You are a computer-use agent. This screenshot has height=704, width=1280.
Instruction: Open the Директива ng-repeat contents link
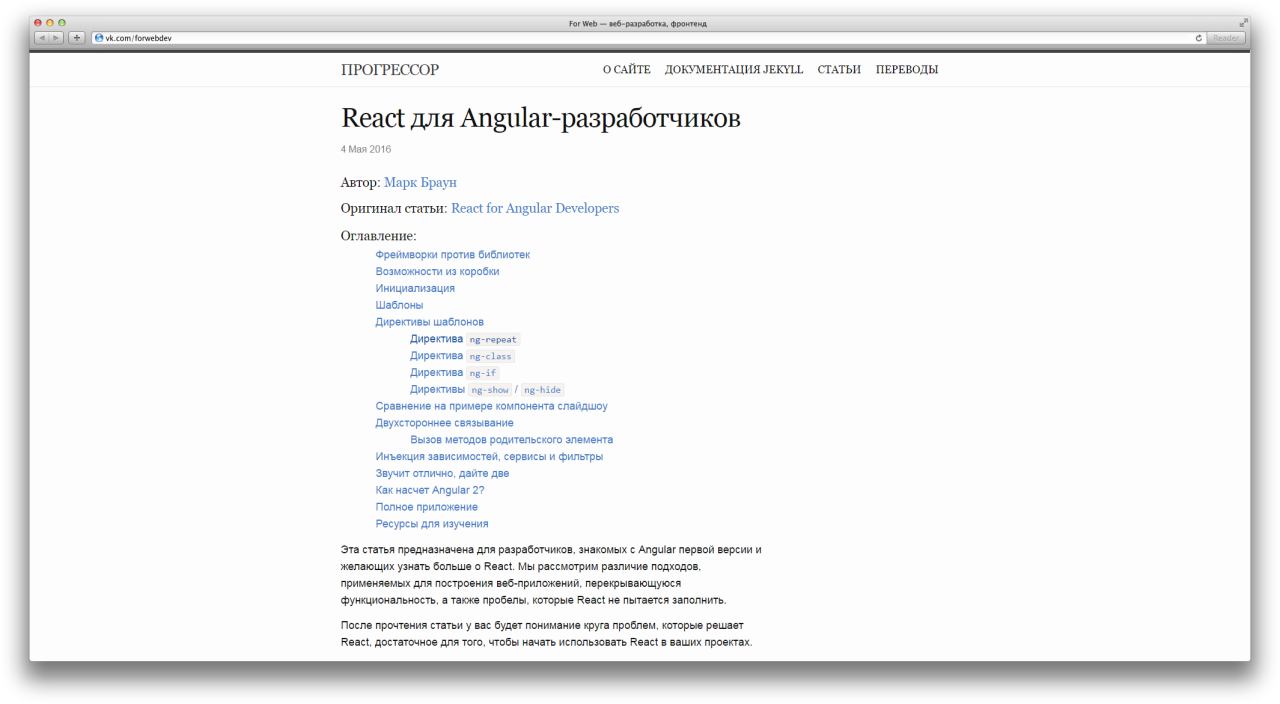465,339
